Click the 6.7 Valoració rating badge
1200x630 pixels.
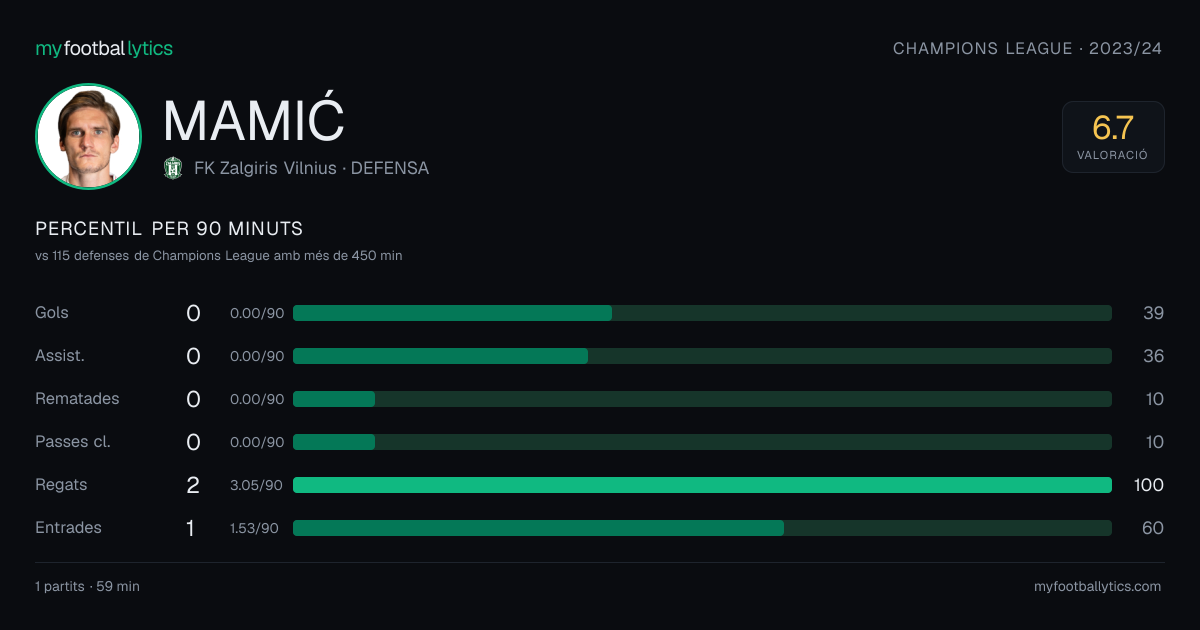point(1113,137)
